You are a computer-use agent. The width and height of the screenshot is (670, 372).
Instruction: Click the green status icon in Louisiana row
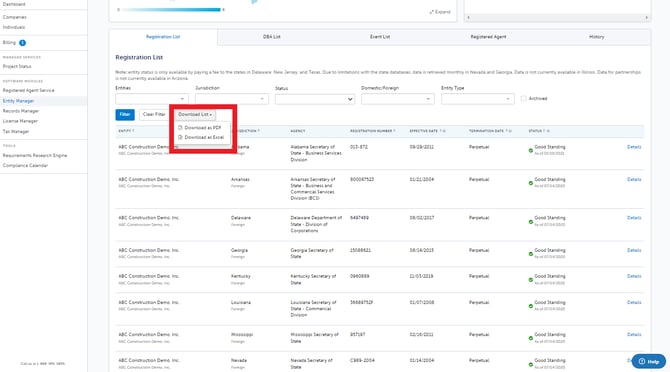click(531, 306)
